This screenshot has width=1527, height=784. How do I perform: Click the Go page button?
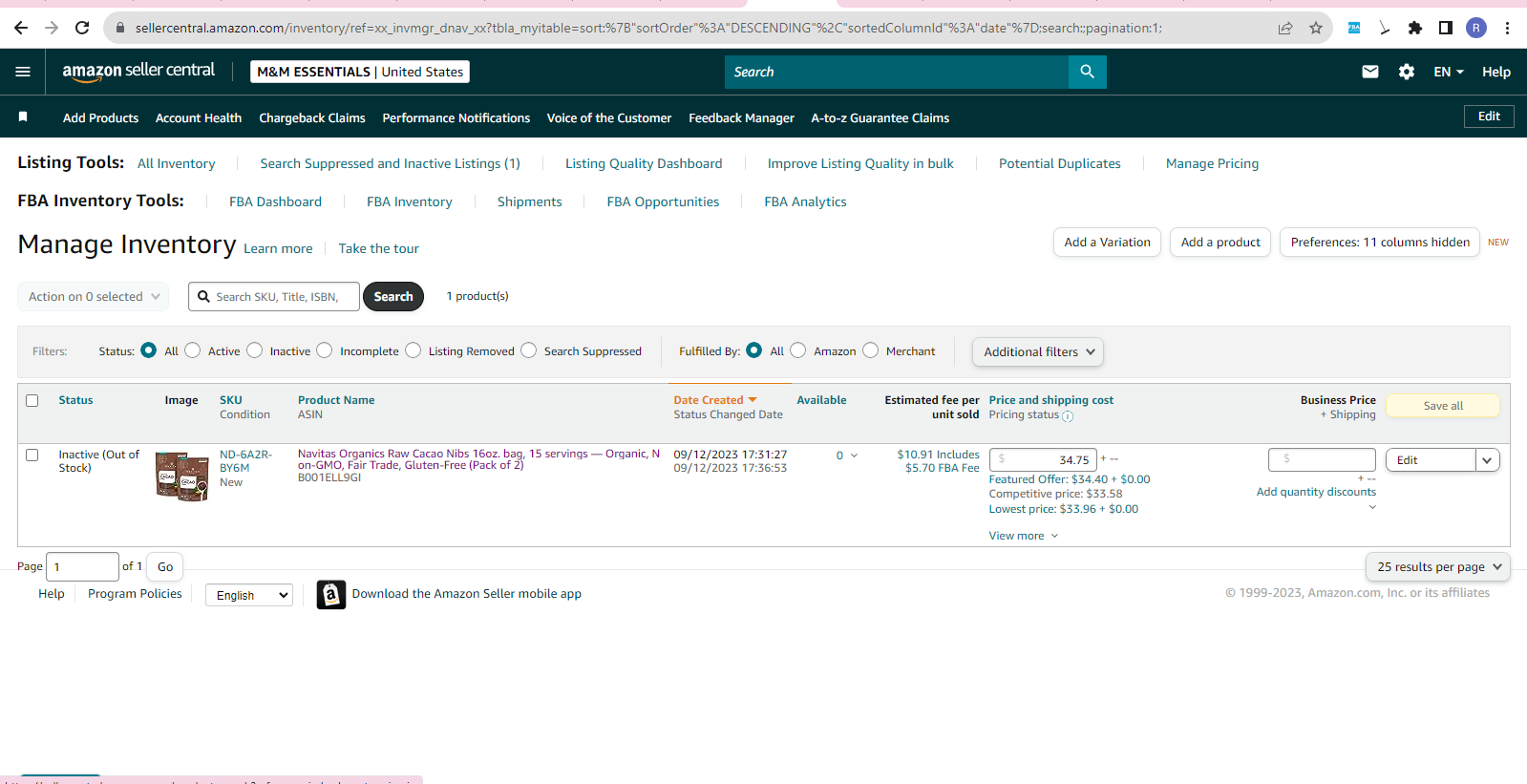165,567
